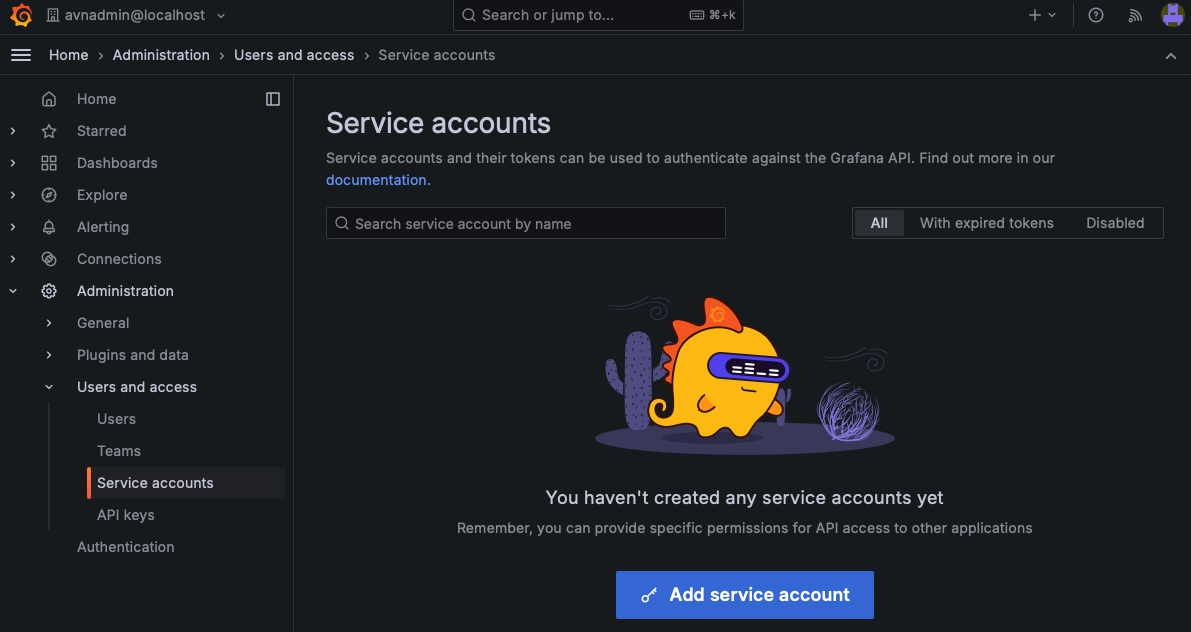1191x632 pixels.
Task: Open the Teams page
Action: [x=118, y=450]
